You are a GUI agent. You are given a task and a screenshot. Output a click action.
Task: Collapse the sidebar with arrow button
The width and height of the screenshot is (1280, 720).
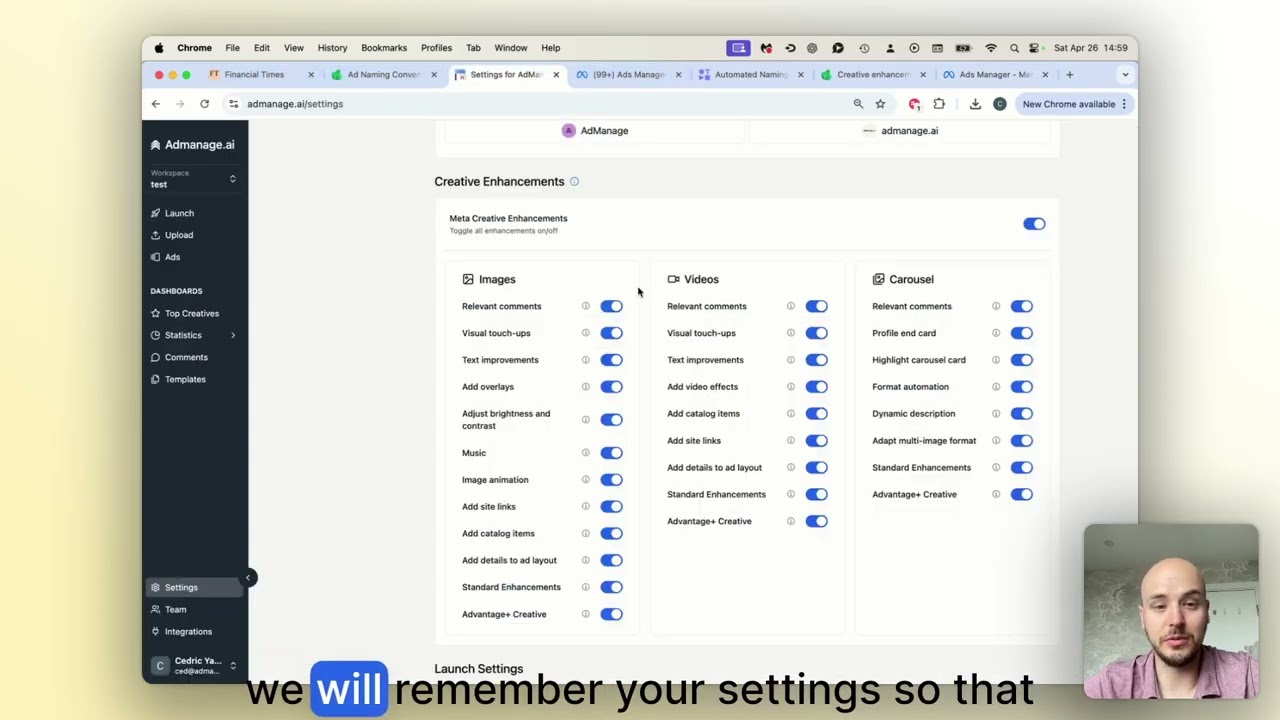point(248,577)
